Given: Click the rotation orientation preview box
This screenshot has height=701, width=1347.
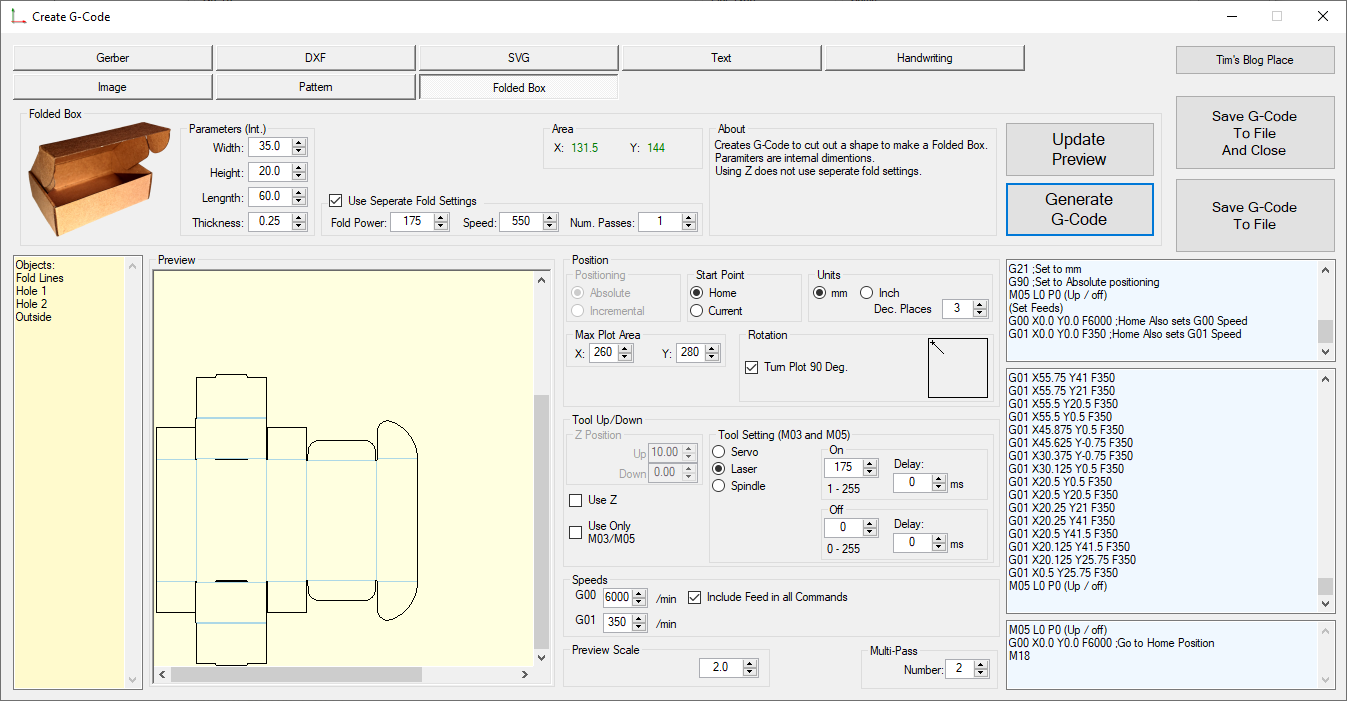Looking at the screenshot, I should coord(957,368).
